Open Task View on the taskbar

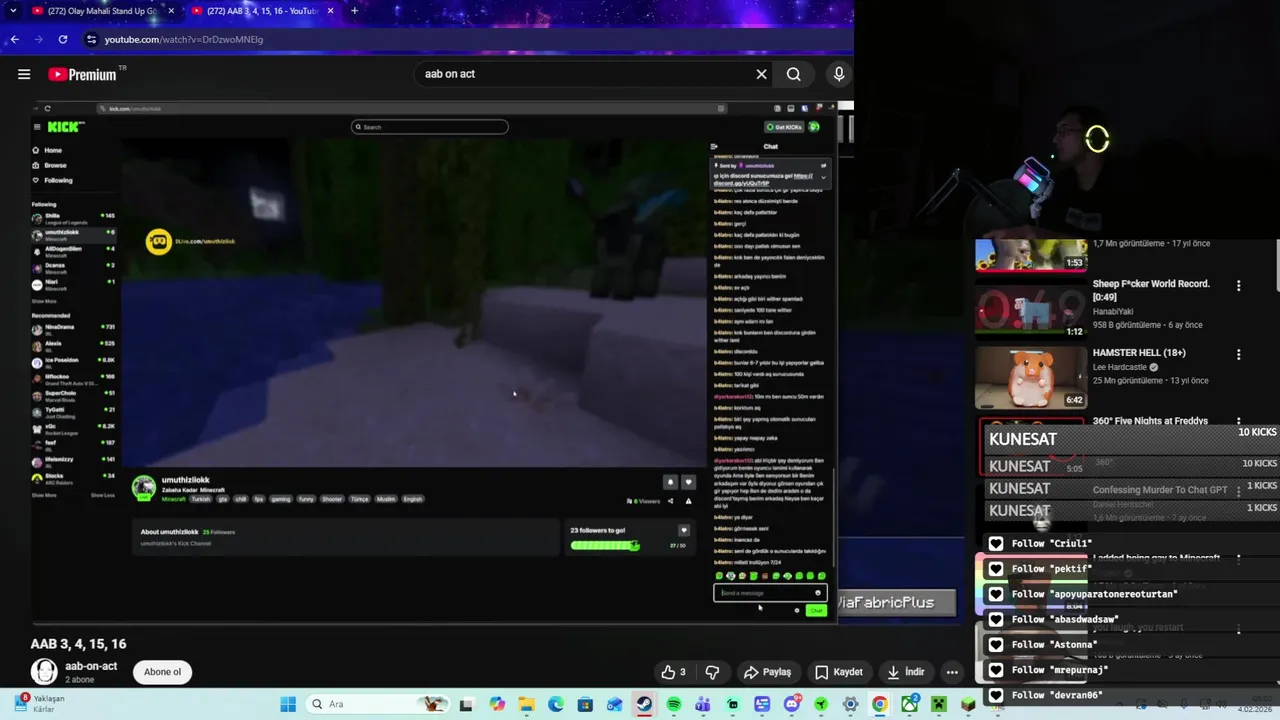coord(466,704)
